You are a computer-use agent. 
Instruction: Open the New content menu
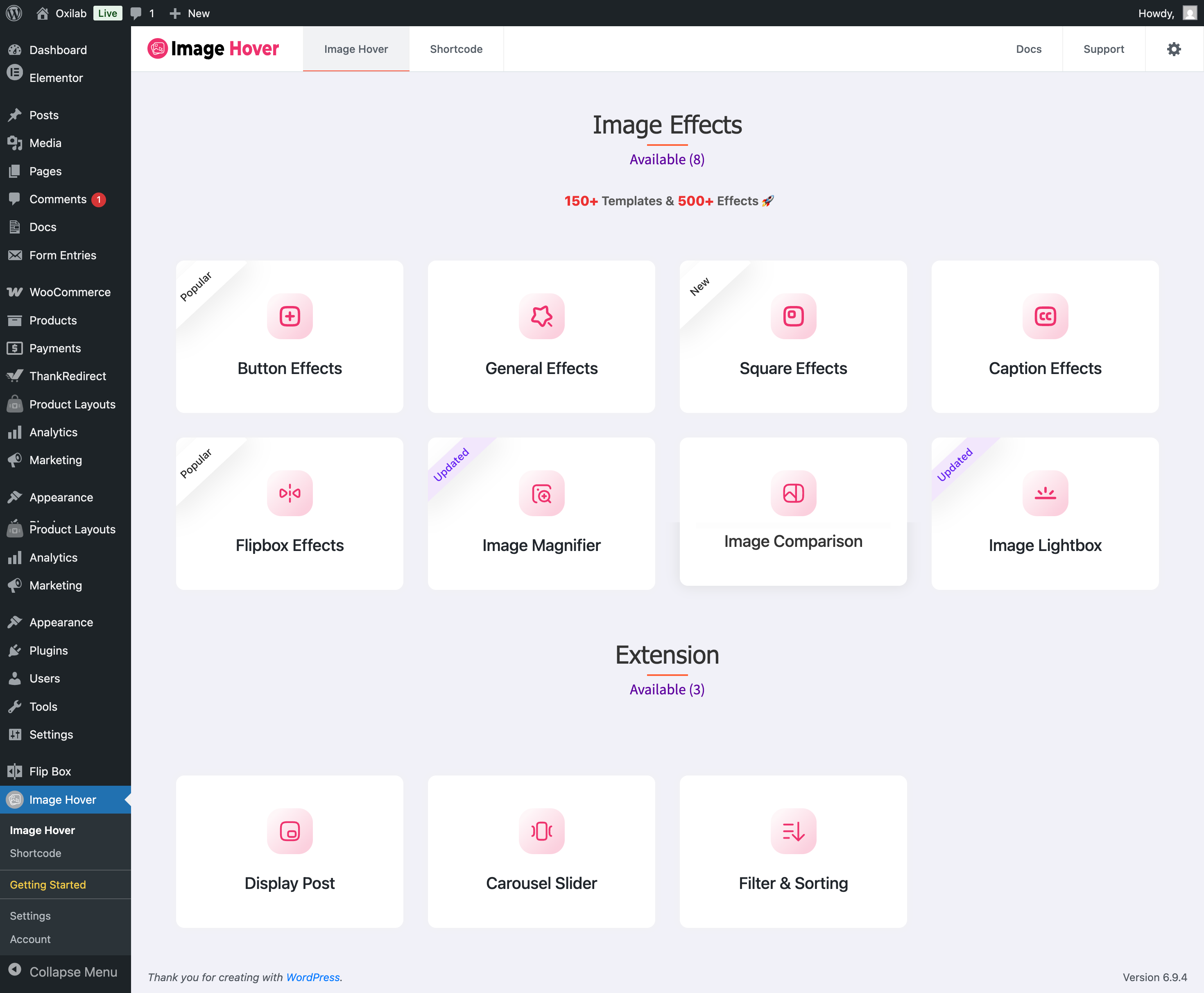pyautogui.click(x=190, y=13)
